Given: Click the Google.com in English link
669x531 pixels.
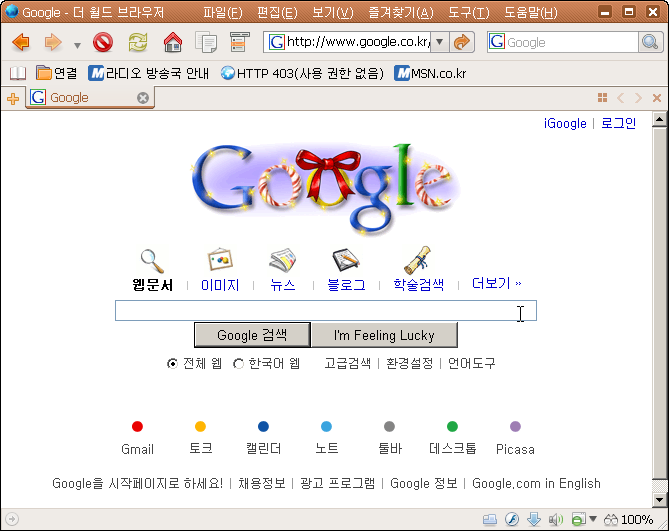Looking at the screenshot, I should (536, 483).
